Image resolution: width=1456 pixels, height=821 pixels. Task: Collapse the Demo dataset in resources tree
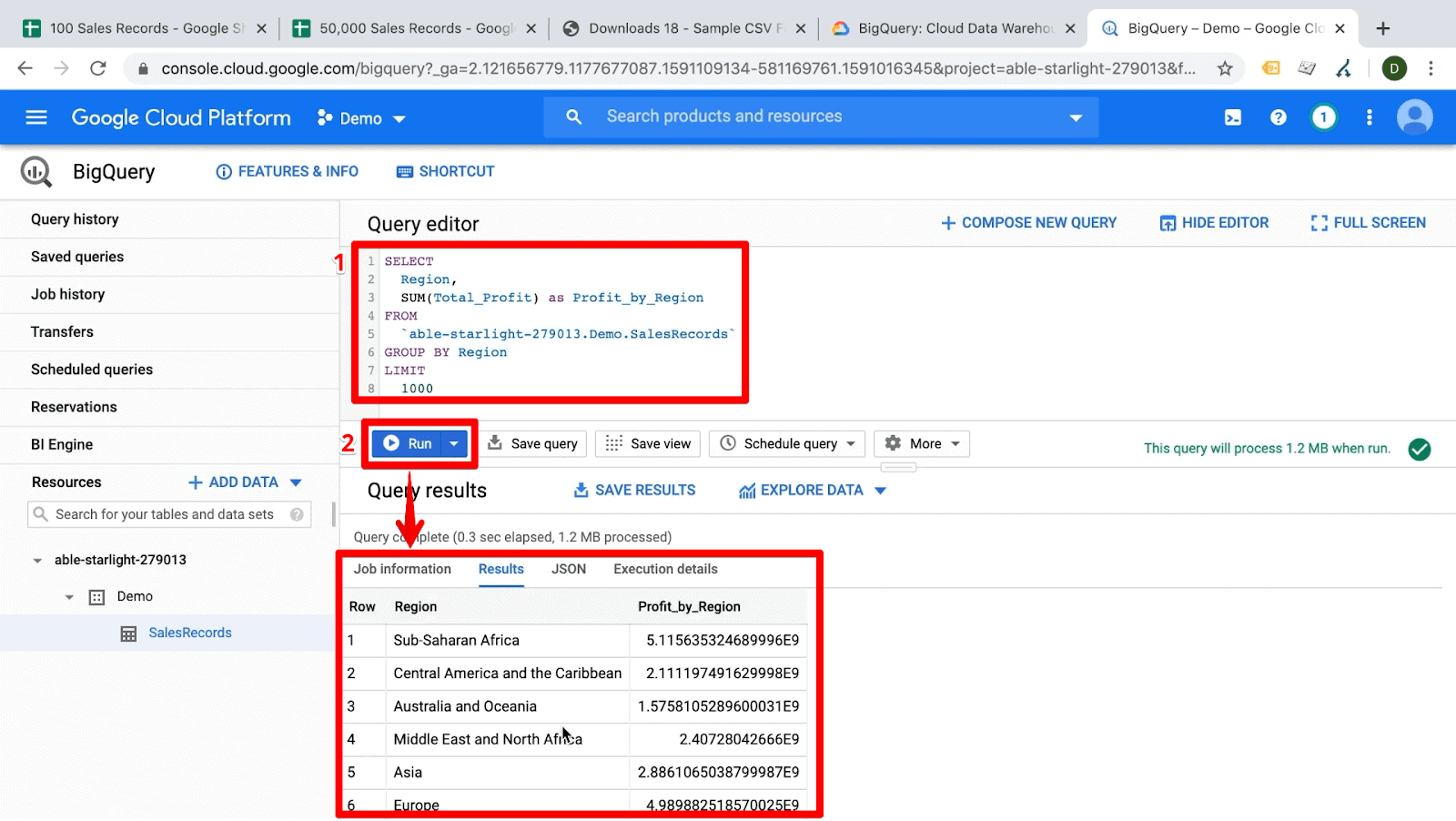point(69,596)
